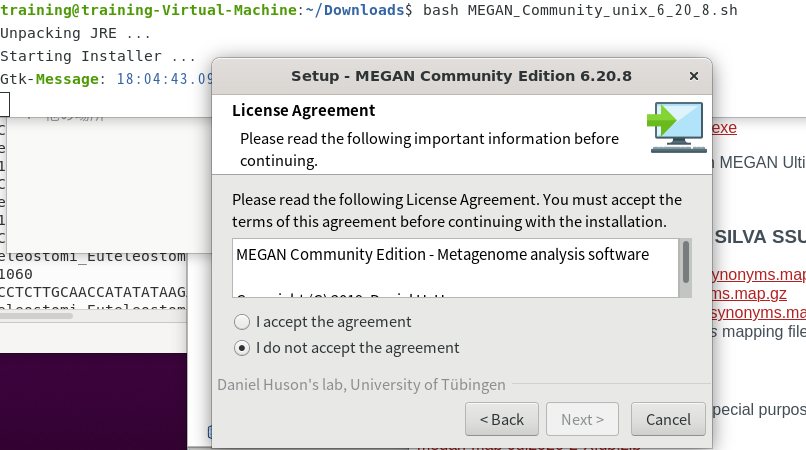This screenshot has width=806, height=450.
Task: Click the disabled Next button
Action: click(x=582, y=419)
